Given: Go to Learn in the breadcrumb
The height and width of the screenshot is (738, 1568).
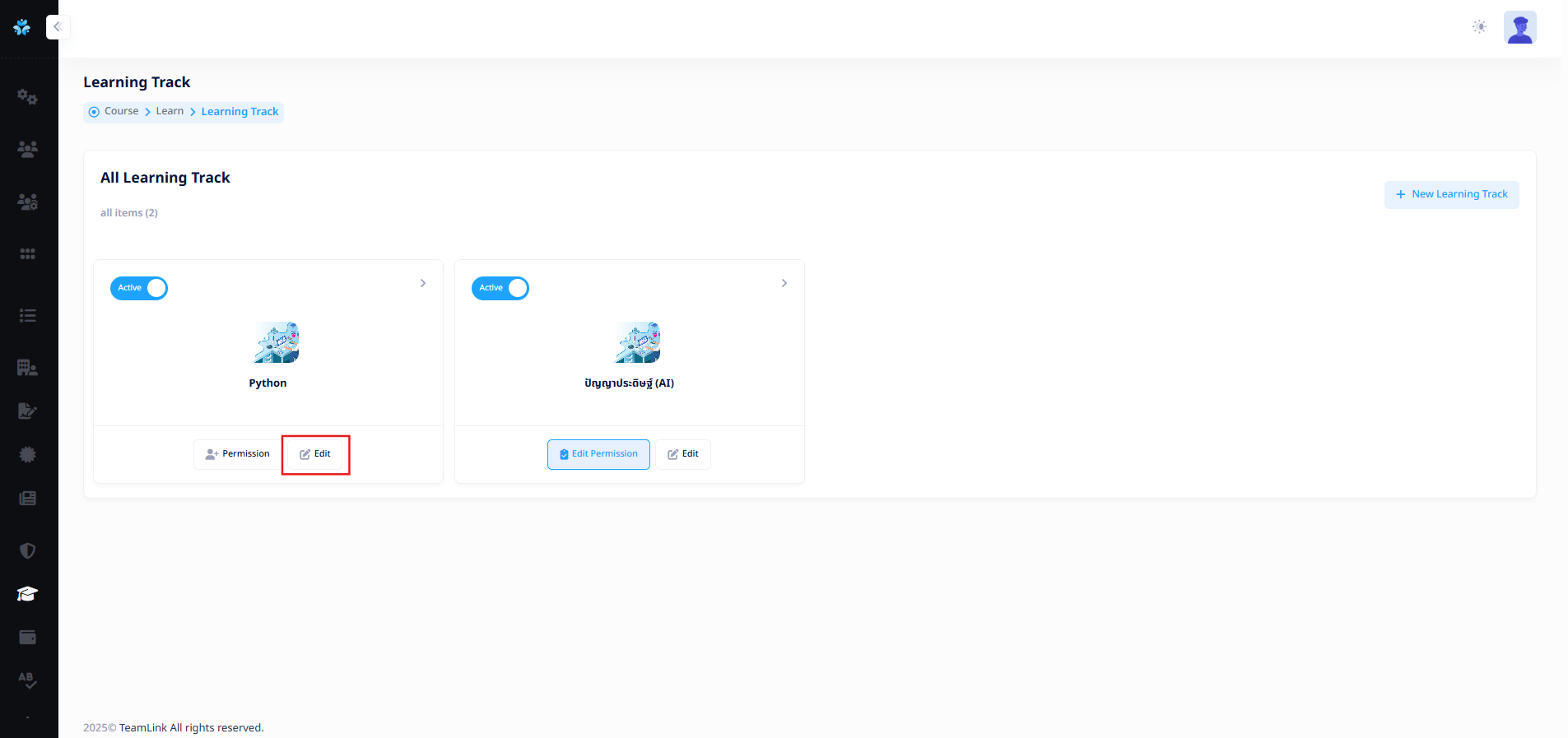Looking at the screenshot, I should 170,111.
